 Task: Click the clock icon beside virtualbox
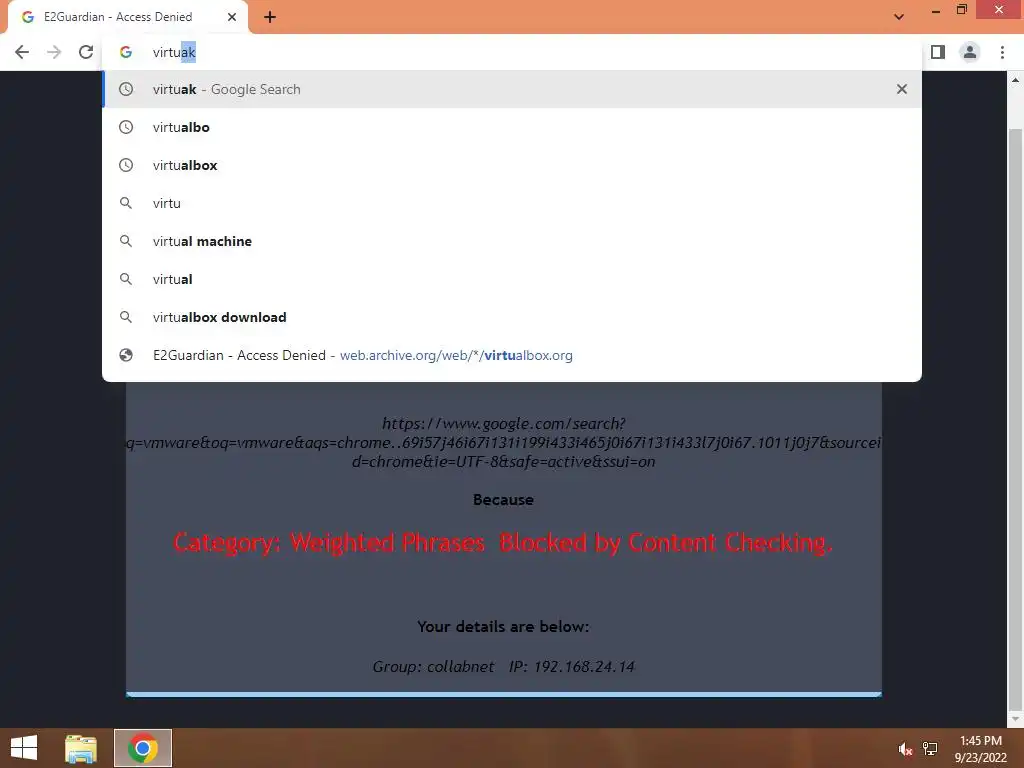coord(126,165)
